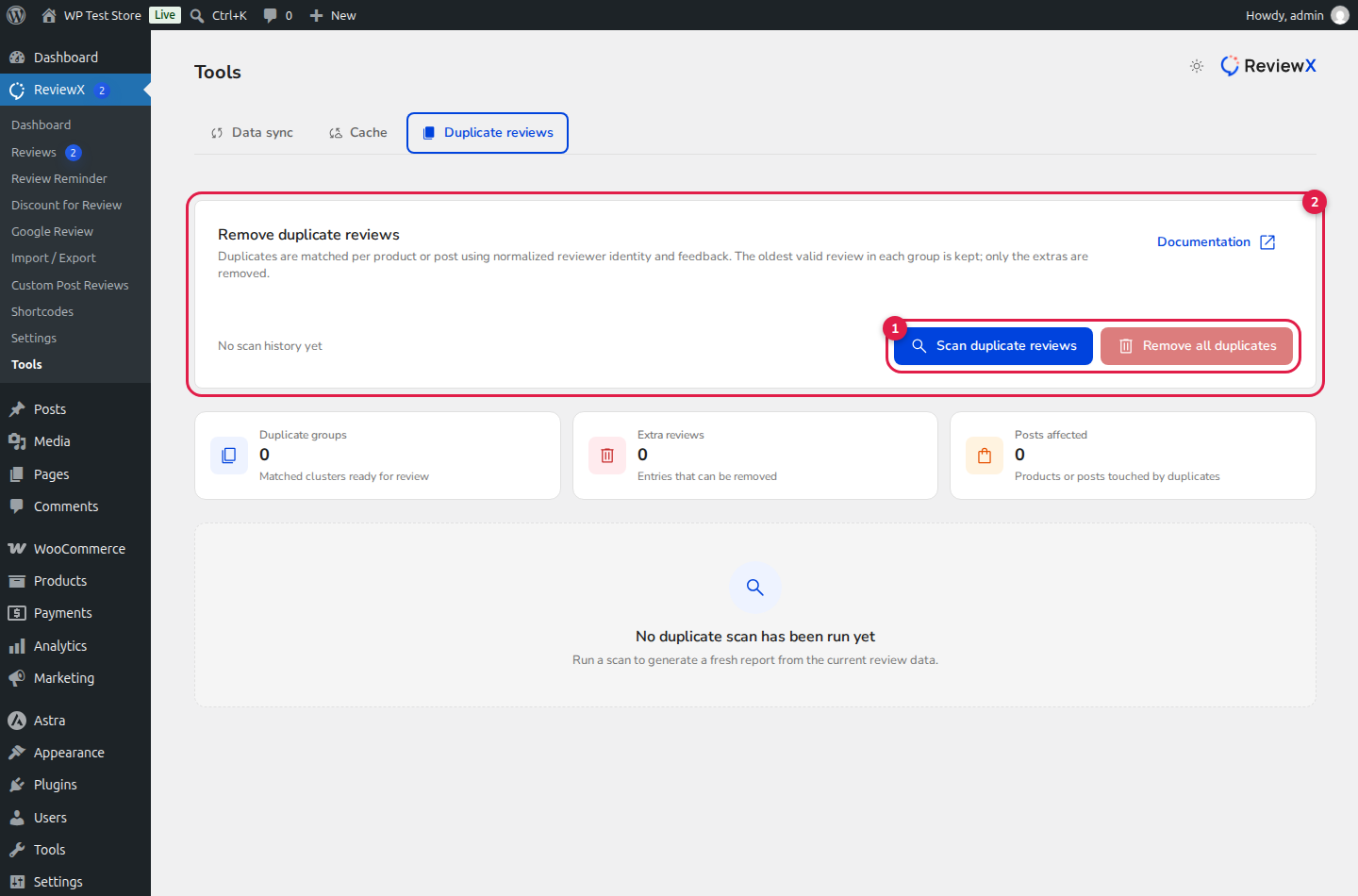Image resolution: width=1358 pixels, height=896 pixels.
Task: Click the external-link icon beside Documentation
Action: (1267, 242)
